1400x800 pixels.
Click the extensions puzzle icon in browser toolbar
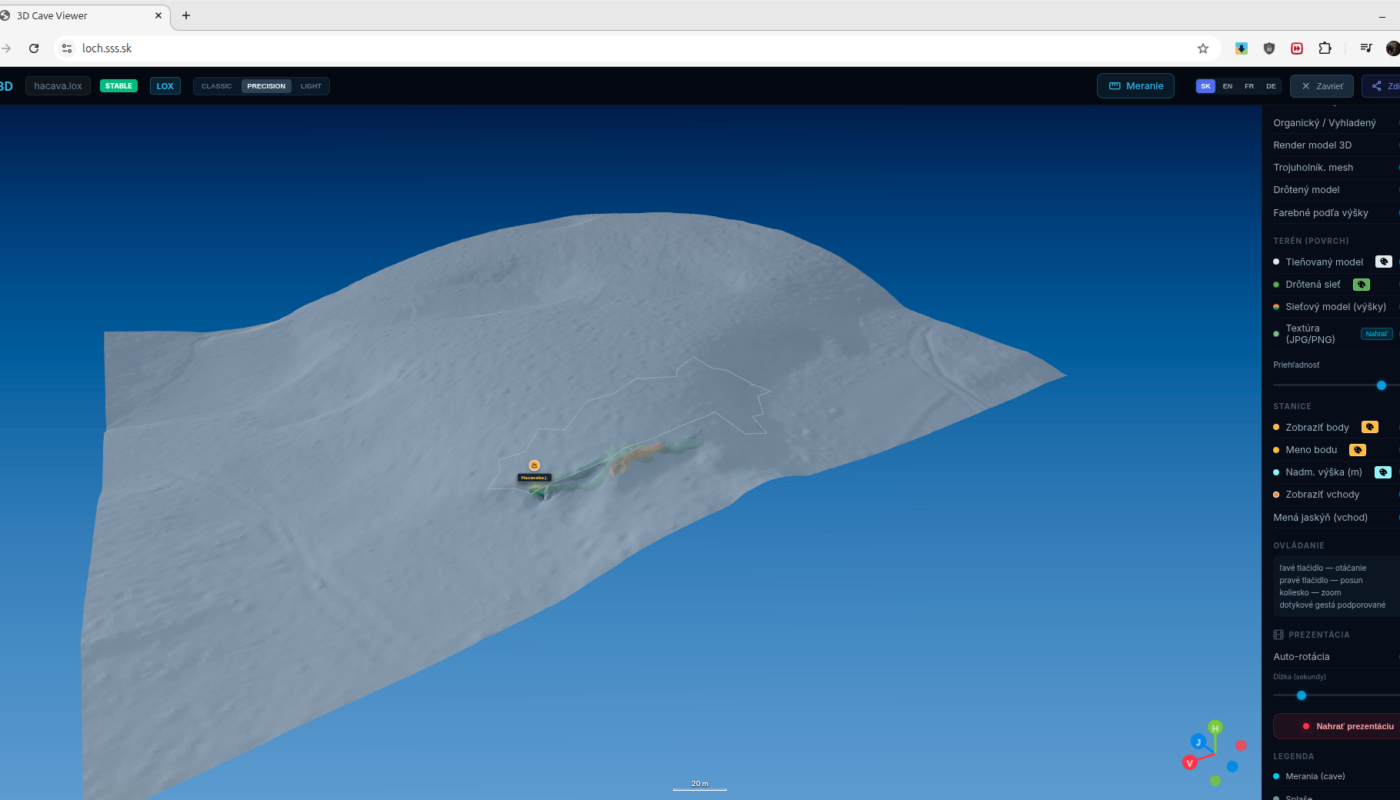[1325, 47]
